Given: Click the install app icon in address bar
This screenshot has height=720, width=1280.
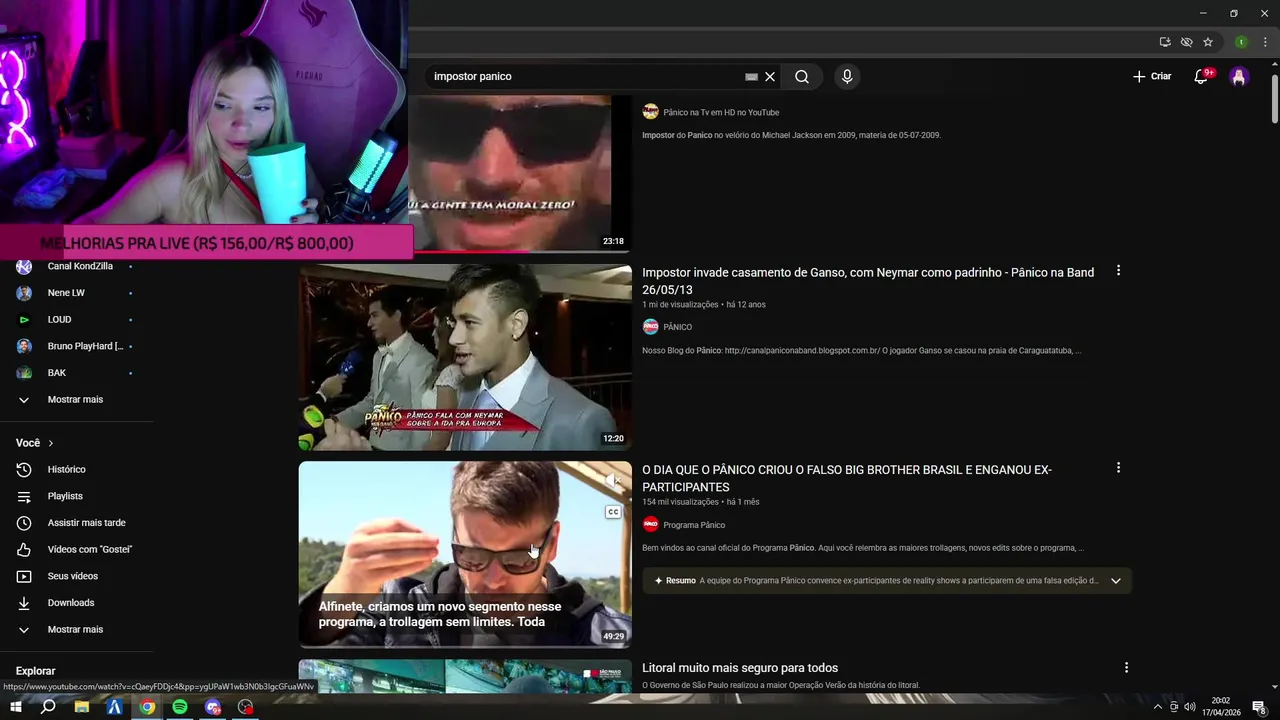Looking at the screenshot, I should tap(1165, 42).
